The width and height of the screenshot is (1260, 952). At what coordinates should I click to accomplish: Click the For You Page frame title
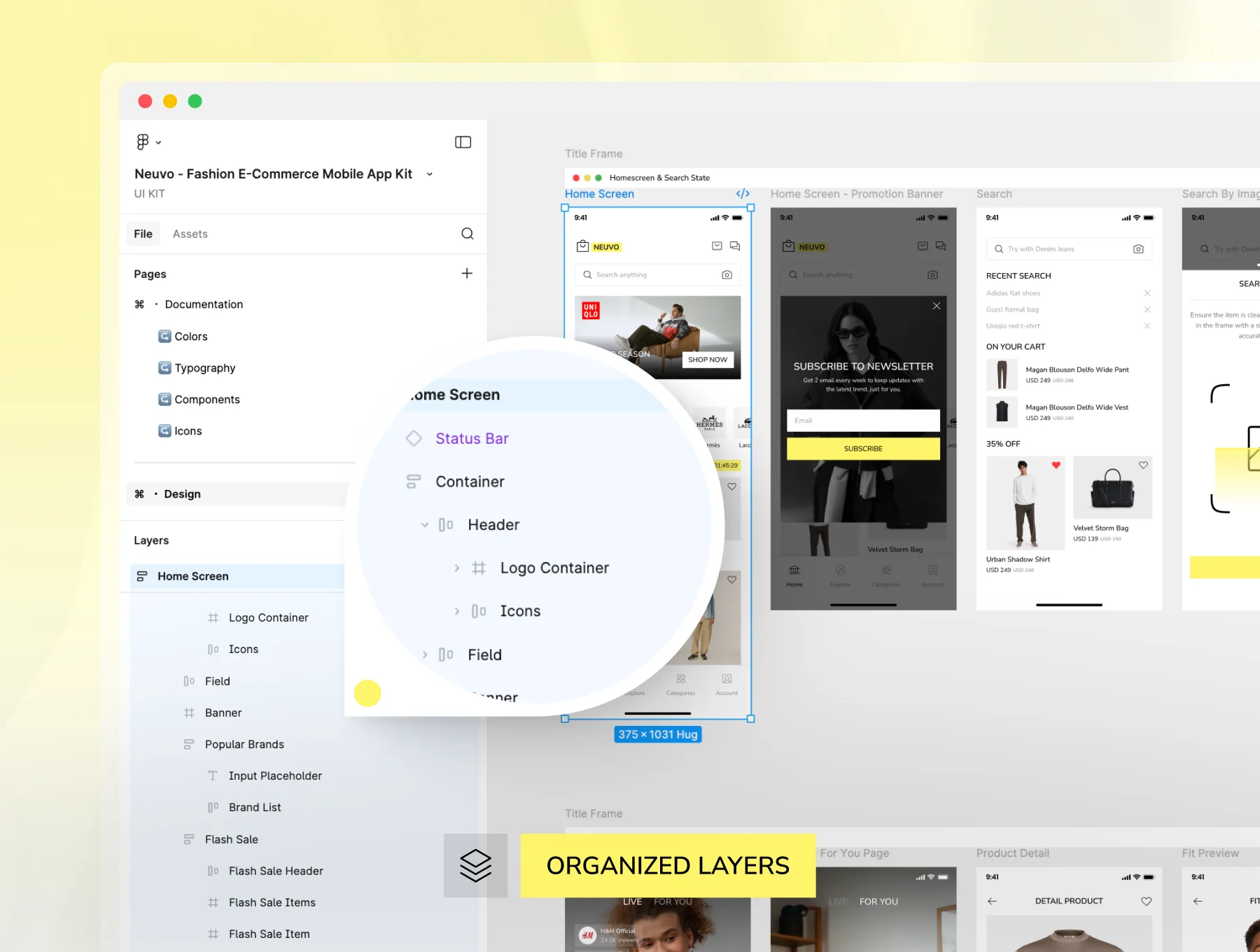click(x=854, y=853)
